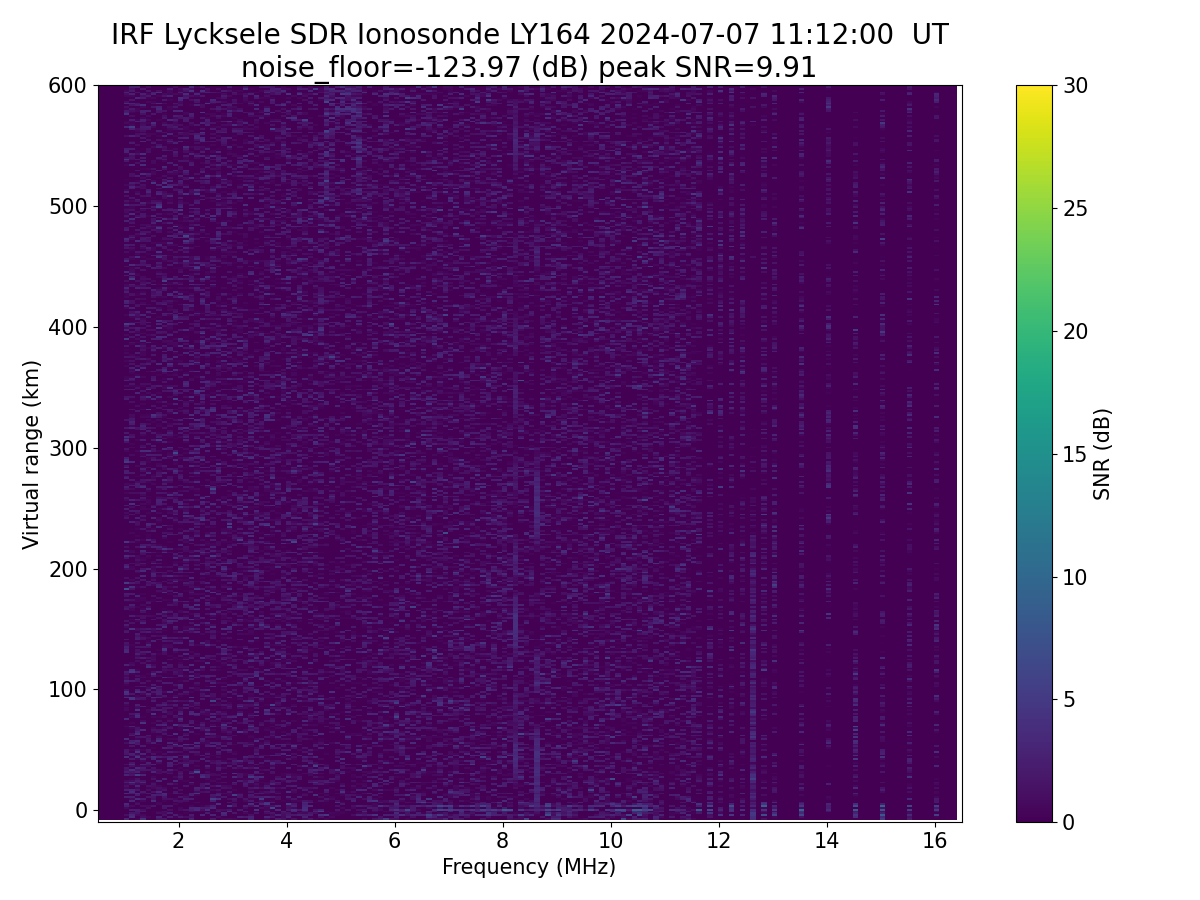Click the 300 tick on the range axis
Screen dimensions: 1200x900
(68, 448)
